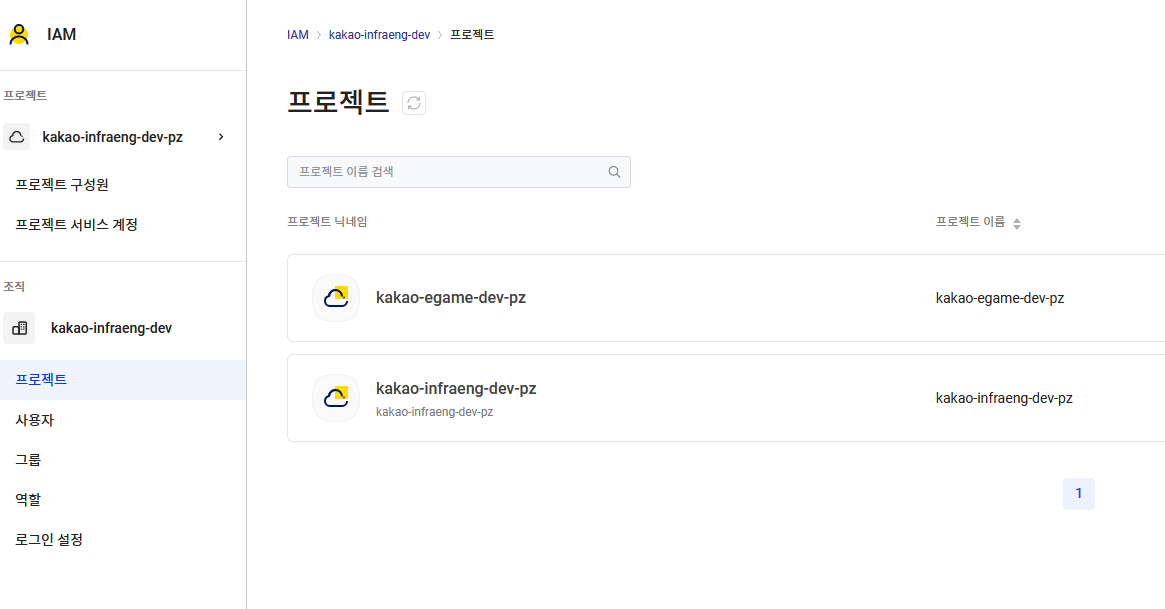The width and height of the screenshot is (1165, 609).
Task: Sort by 프로젝트 이름 using the sort arrows
Action: (x=1017, y=224)
